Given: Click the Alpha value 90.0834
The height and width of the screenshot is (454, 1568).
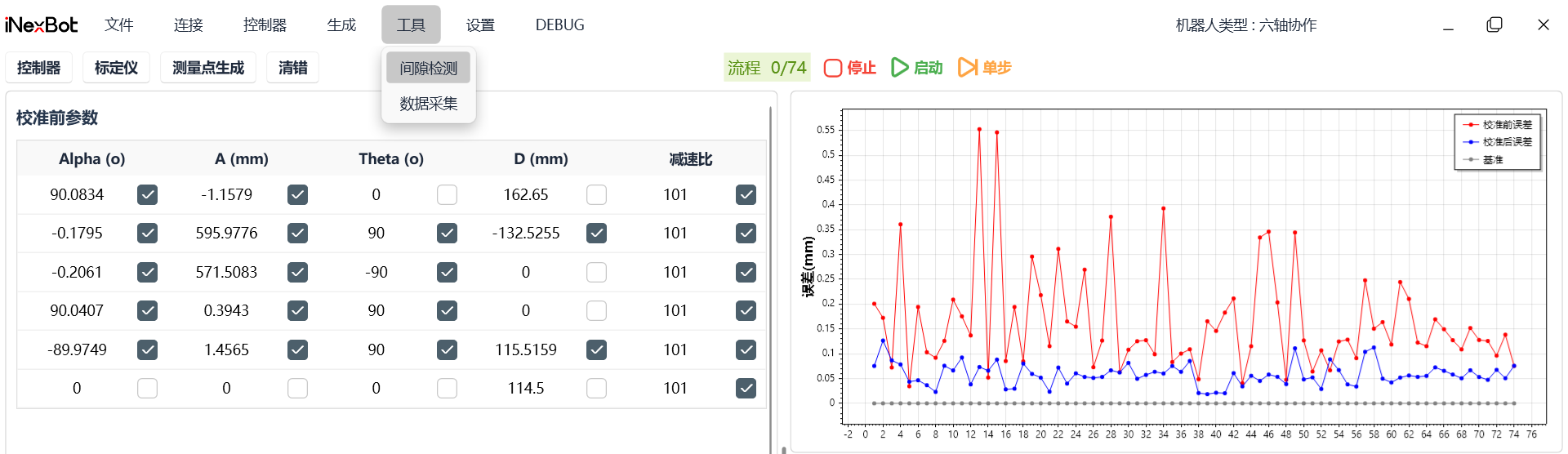Looking at the screenshot, I should click(77, 194).
